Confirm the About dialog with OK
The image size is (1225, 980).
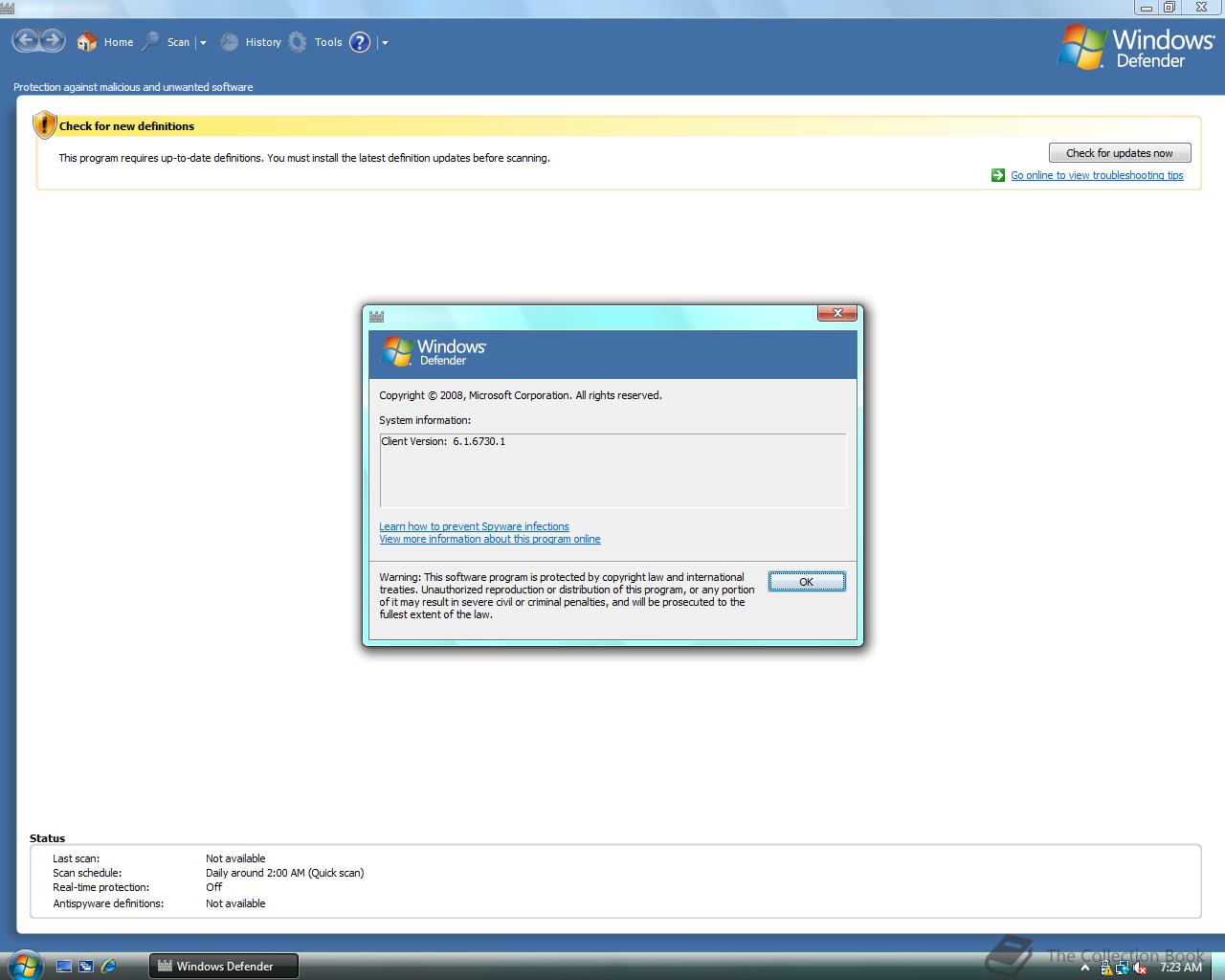(x=807, y=582)
